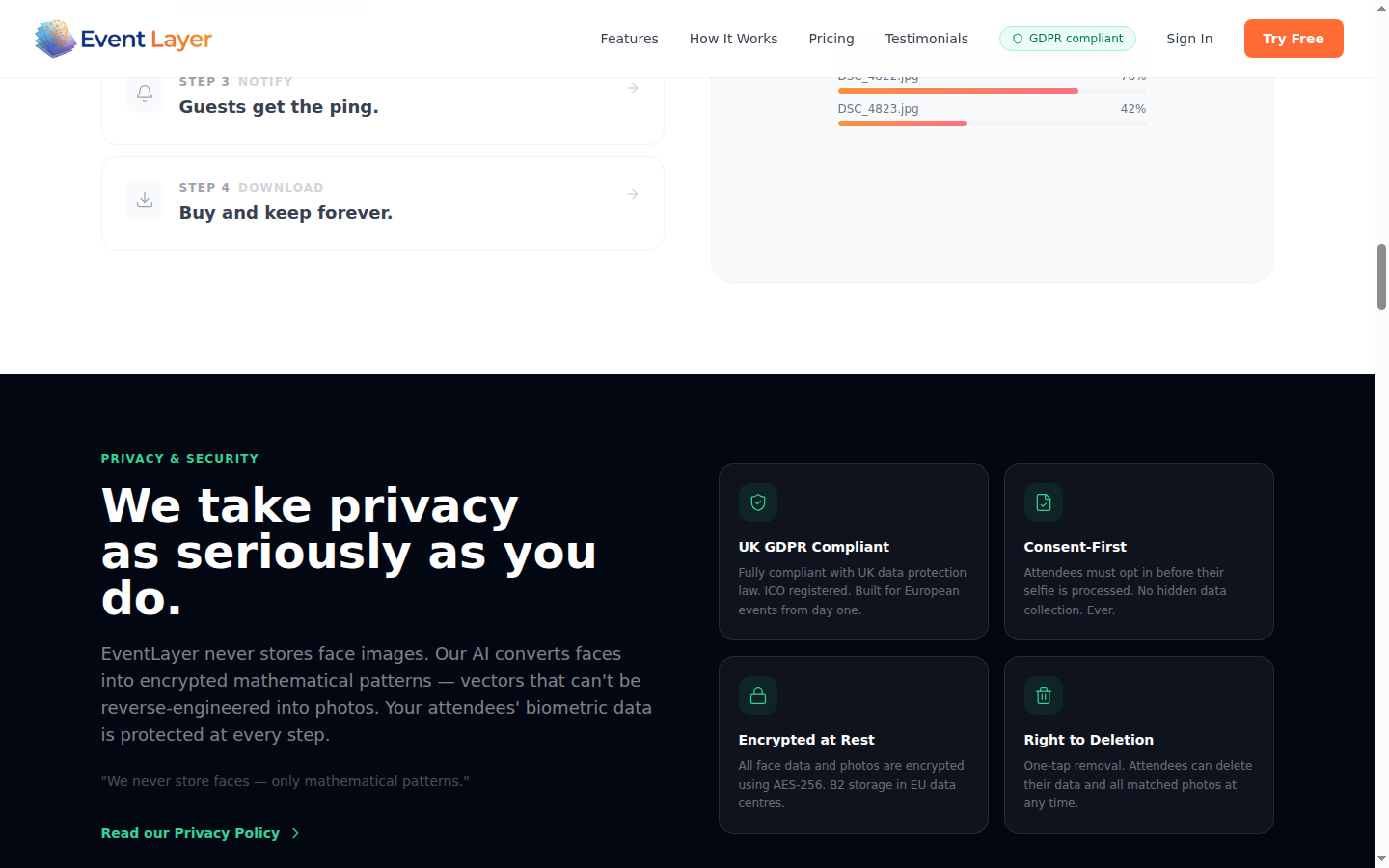Click the trash icon on Right to Deletion card
This screenshot has height=868, width=1389.
[x=1043, y=694]
